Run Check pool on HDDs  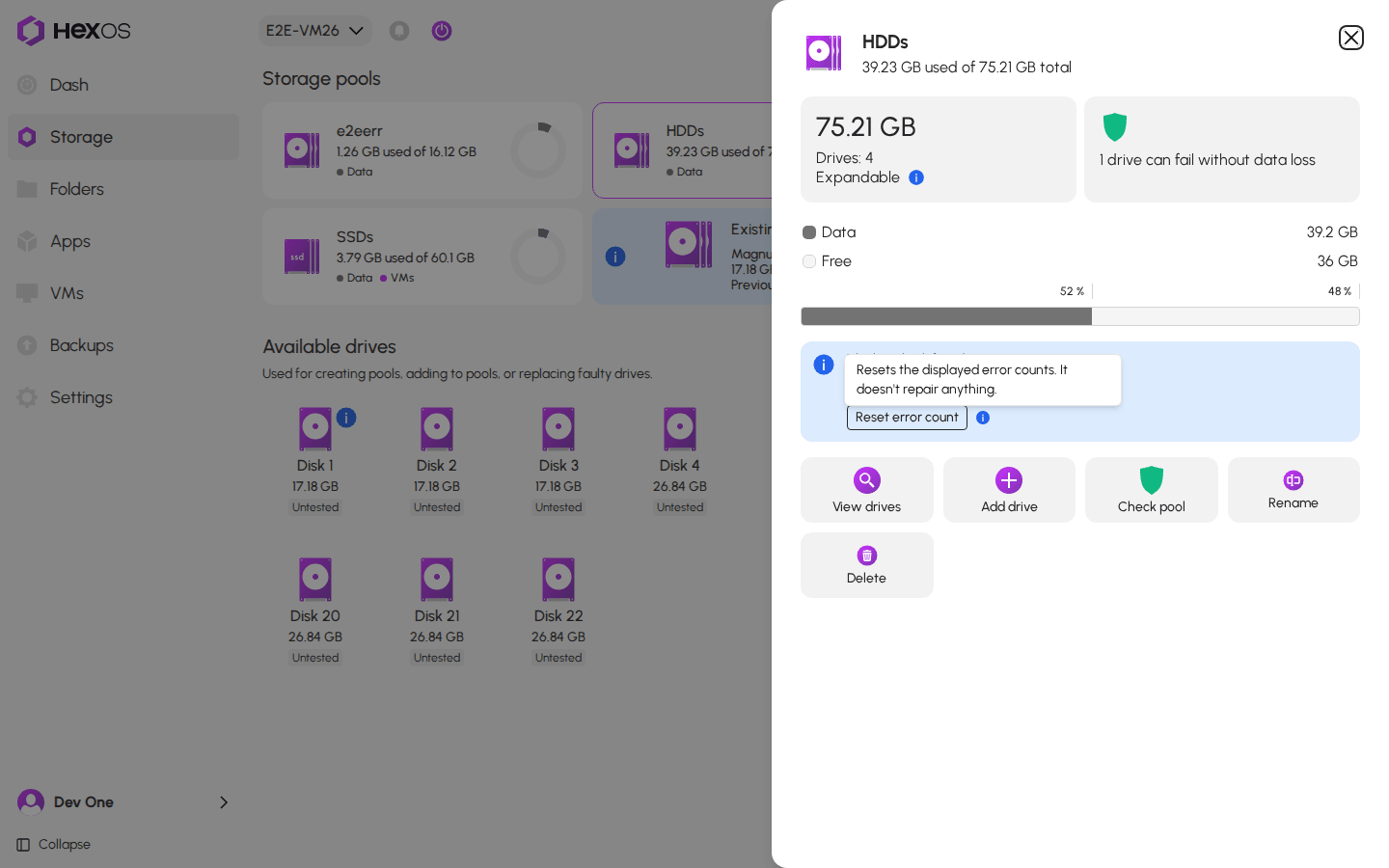(1152, 490)
